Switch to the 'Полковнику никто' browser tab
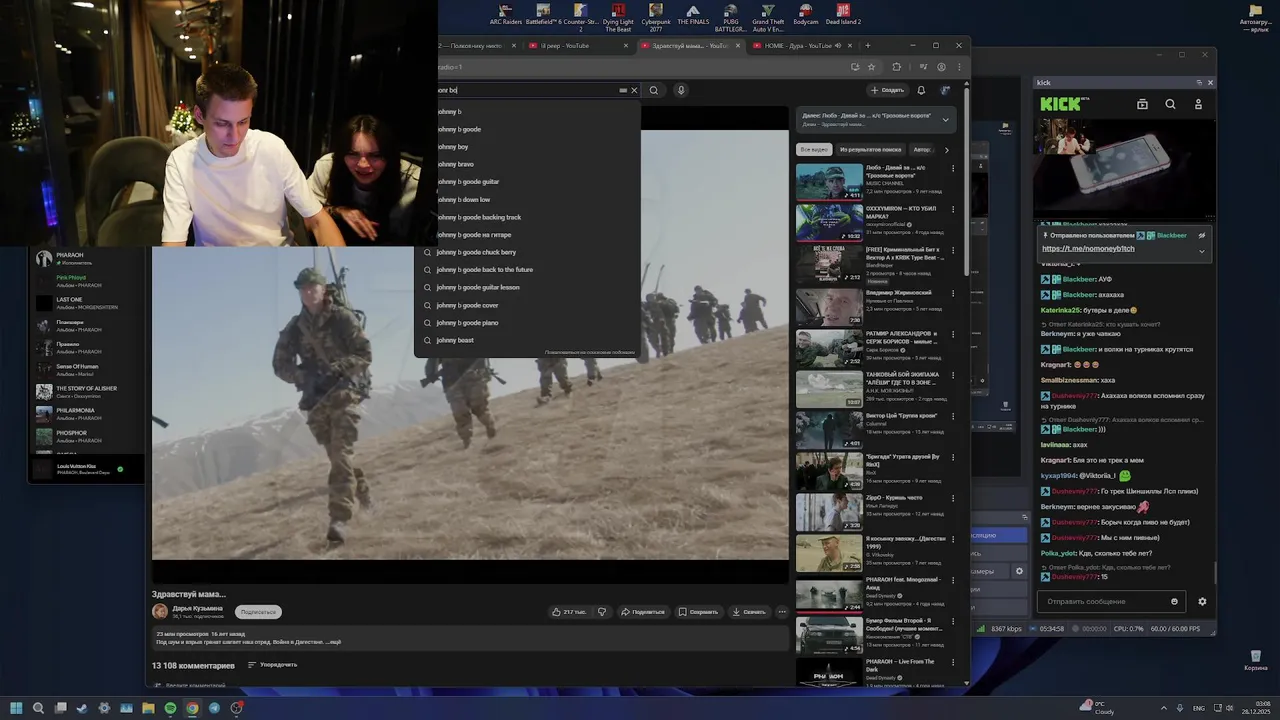 click(x=478, y=45)
